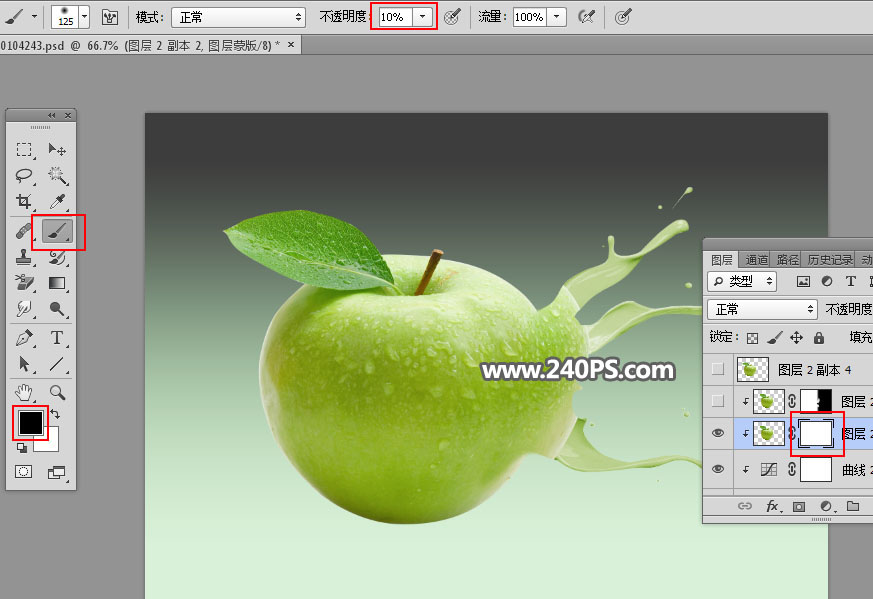Select the Eraser tool
Screen dimensions: 873x599
click(x=24, y=283)
